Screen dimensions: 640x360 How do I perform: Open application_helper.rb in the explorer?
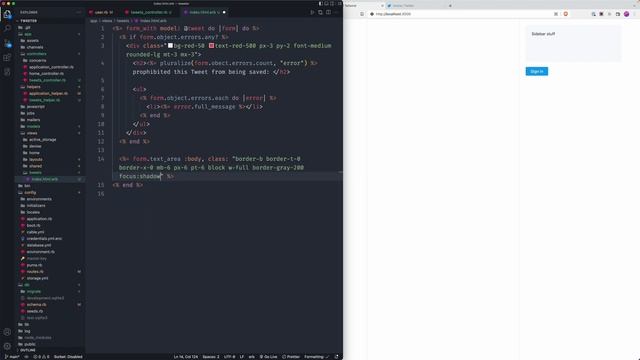[48, 93]
